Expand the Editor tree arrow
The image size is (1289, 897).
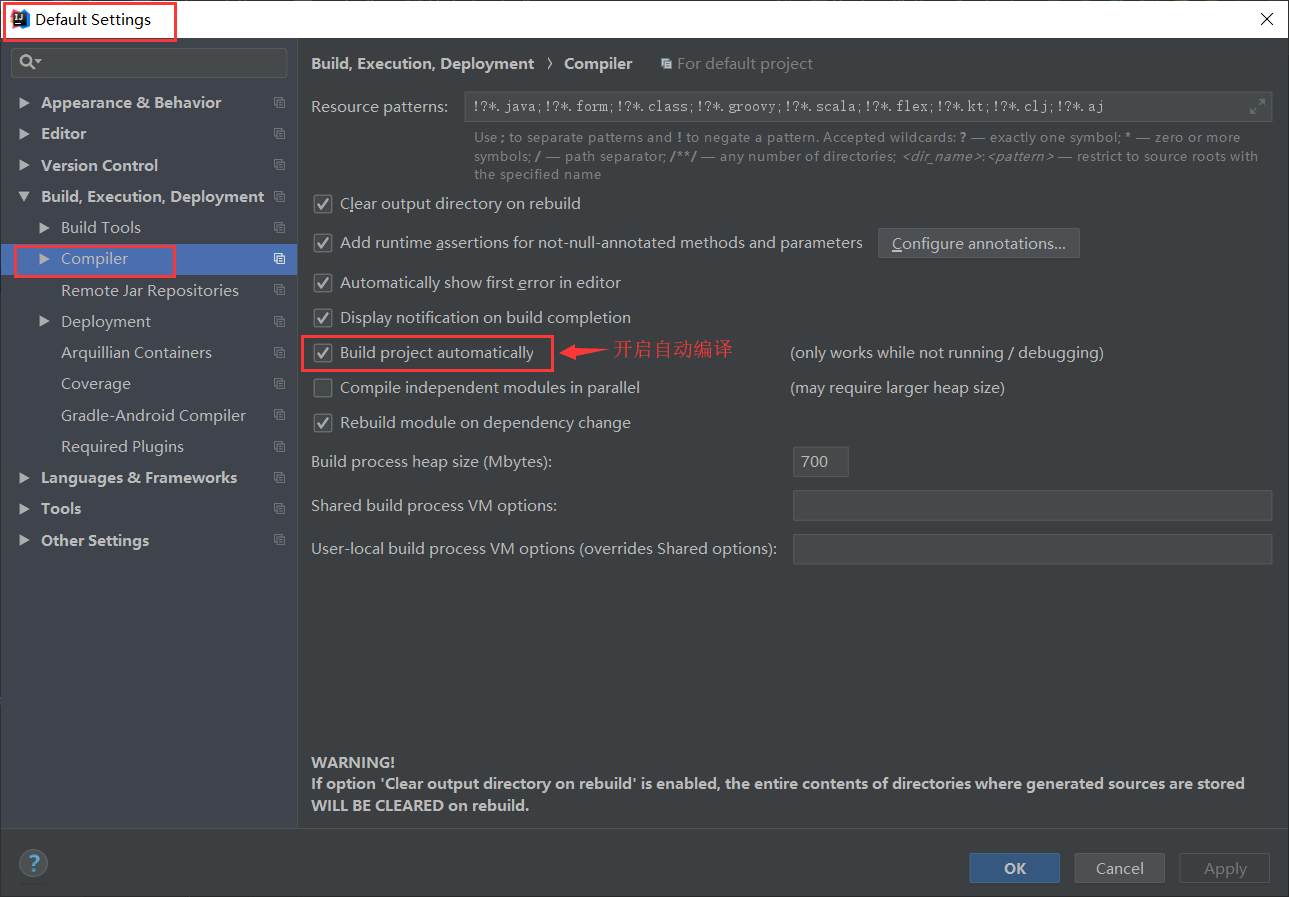(x=25, y=134)
